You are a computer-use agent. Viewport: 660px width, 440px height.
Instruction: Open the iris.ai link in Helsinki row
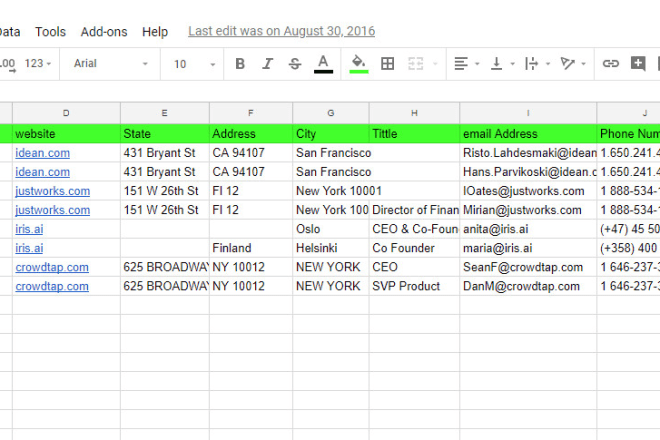point(29,248)
